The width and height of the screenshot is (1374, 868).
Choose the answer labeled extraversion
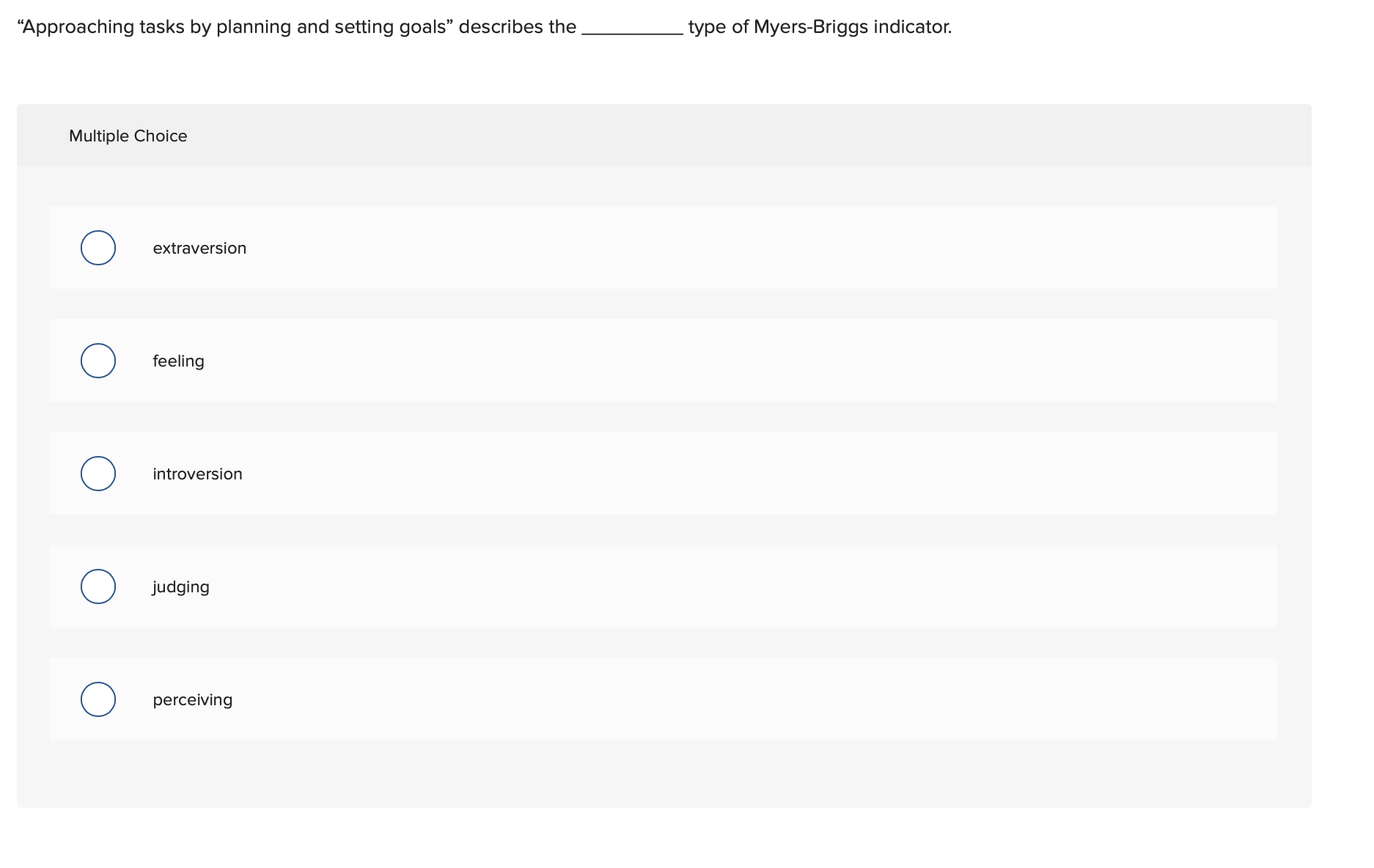click(x=199, y=248)
